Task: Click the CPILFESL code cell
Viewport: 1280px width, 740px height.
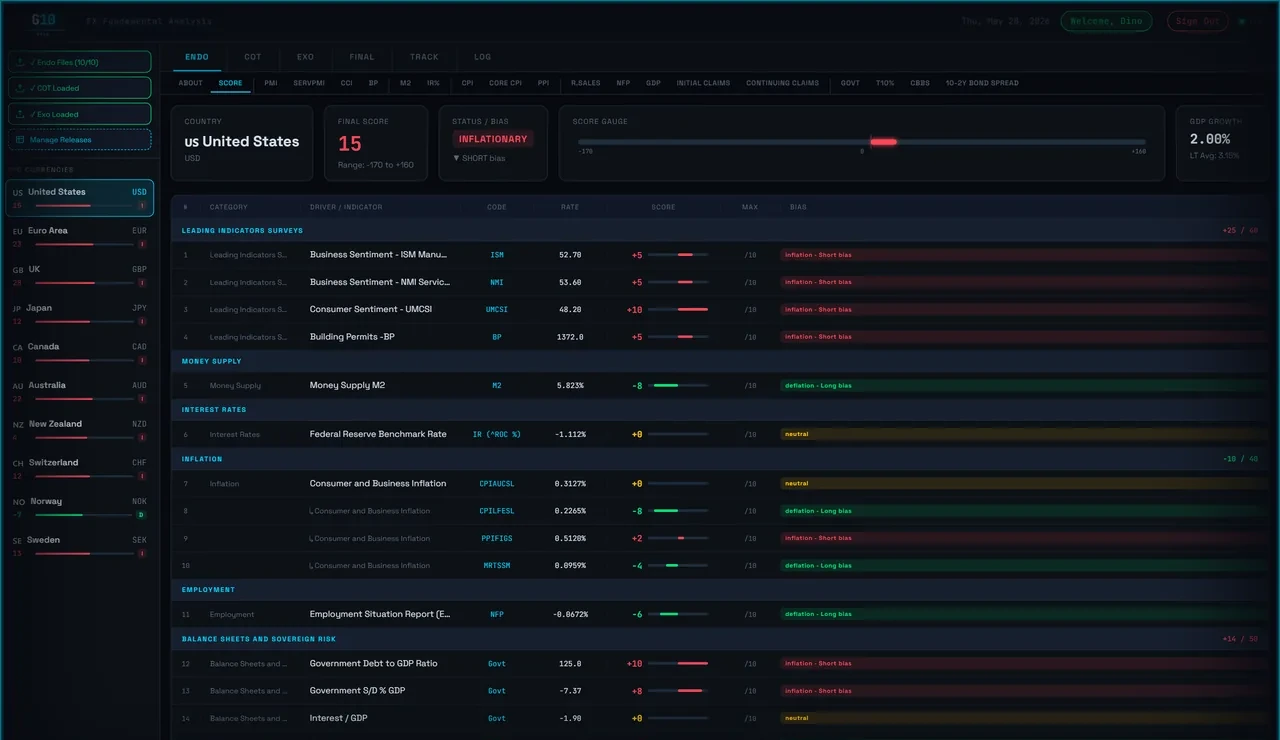Action: (x=497, y=511)
